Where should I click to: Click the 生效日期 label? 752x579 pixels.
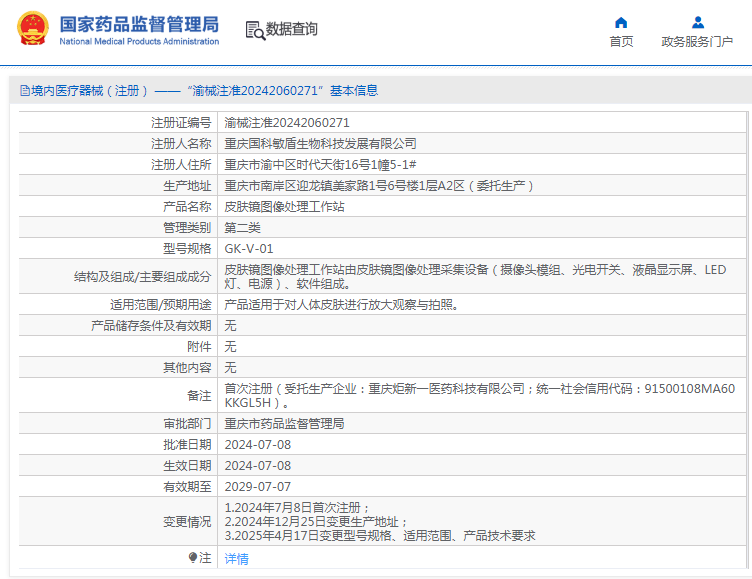(x=187, y=466)
